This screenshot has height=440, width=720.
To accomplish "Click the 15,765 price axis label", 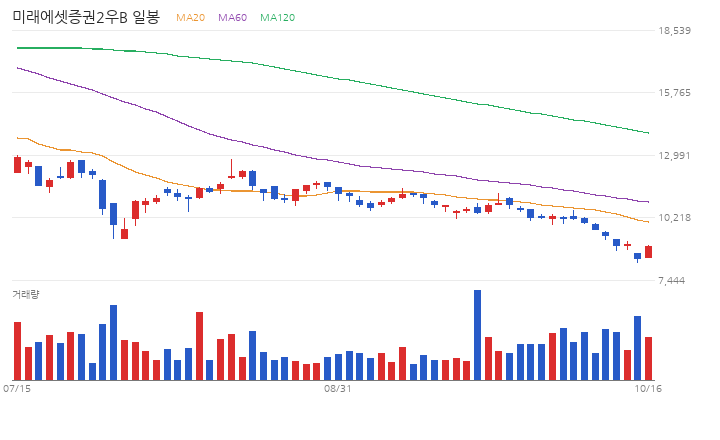I will 674,93.
